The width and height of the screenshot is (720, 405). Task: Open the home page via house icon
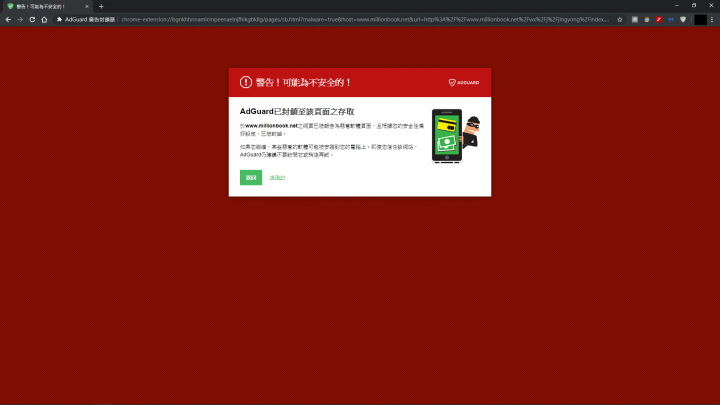click(x=44, y=20)
